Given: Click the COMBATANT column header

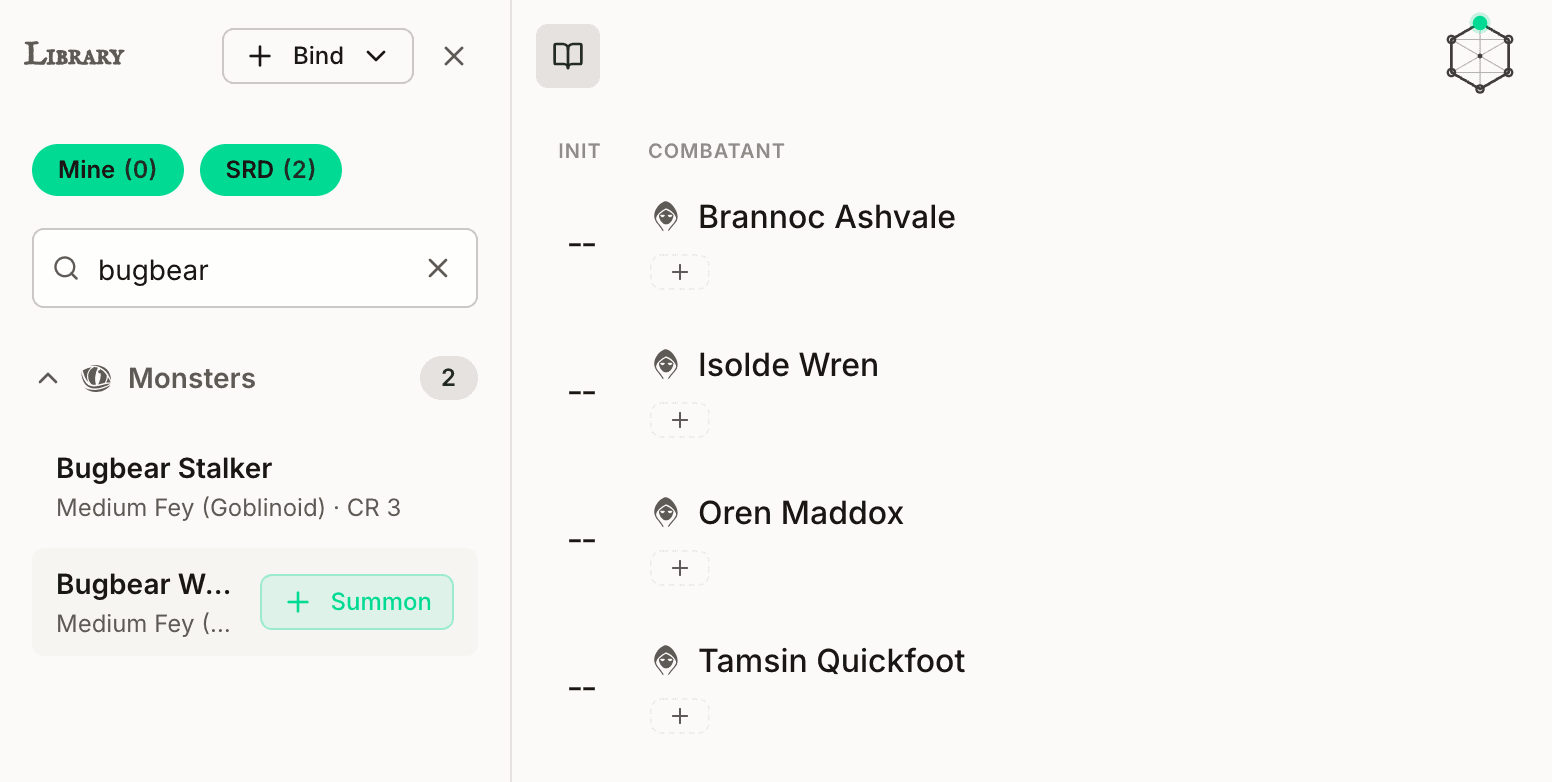Looking at the screenshot, I should (x=716, y=151).
